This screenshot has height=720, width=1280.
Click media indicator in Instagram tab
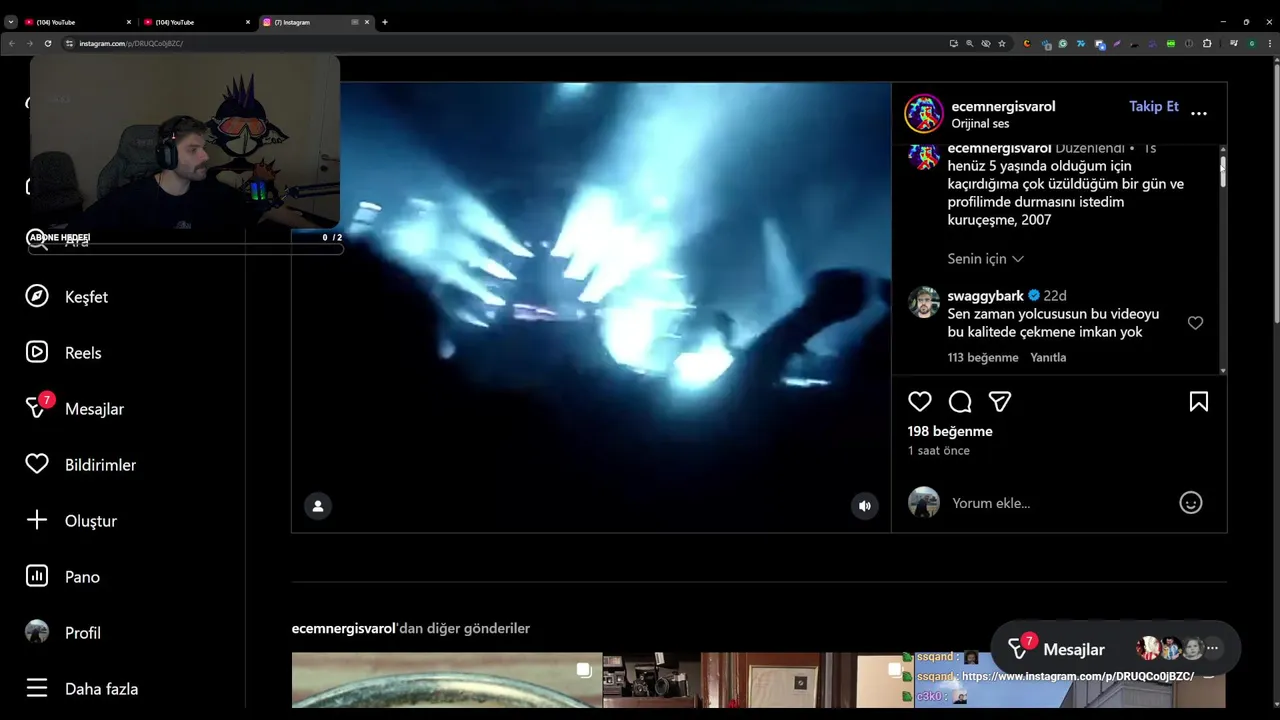354,22
